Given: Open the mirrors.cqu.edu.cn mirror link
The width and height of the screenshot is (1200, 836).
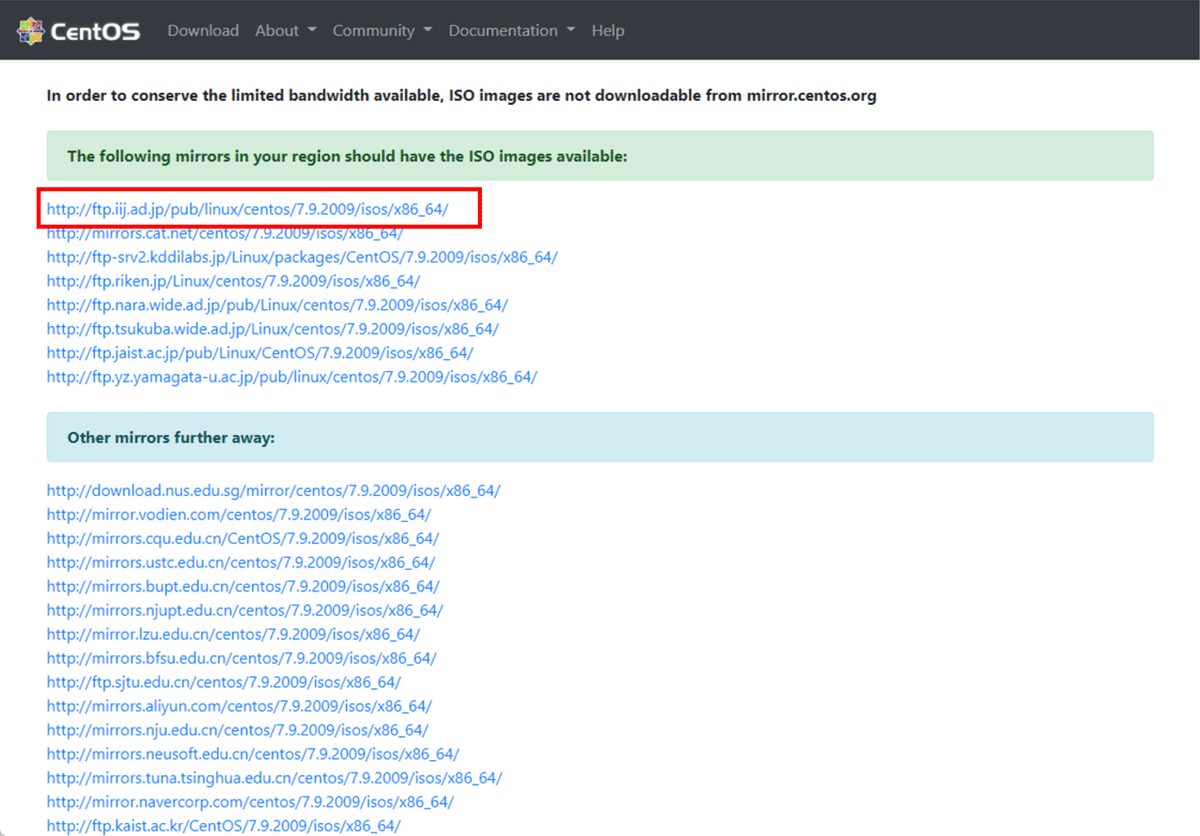Looking at the screenshot, I should click(243, 539).
